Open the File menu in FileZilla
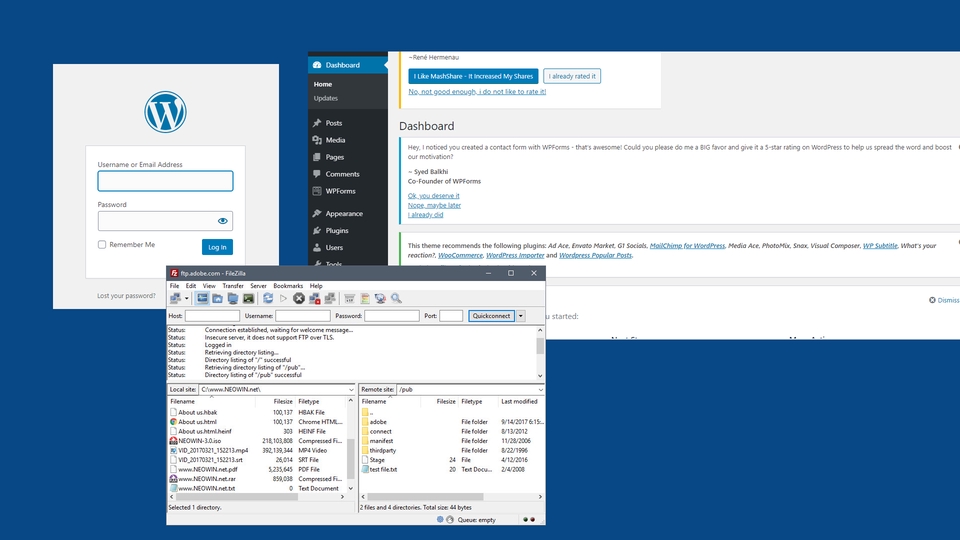Screen dimensions: 960x540 [174, 286]
